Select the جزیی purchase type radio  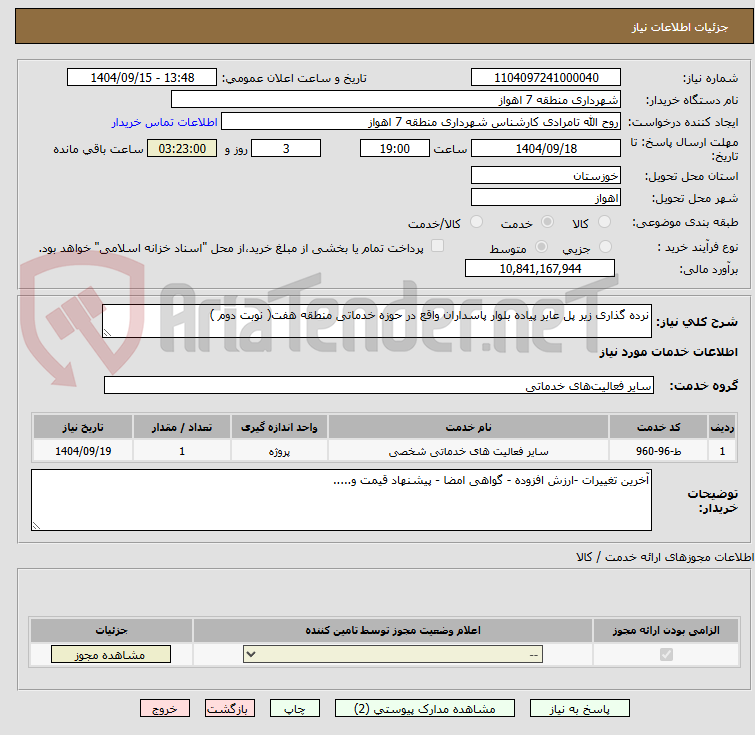605,247
